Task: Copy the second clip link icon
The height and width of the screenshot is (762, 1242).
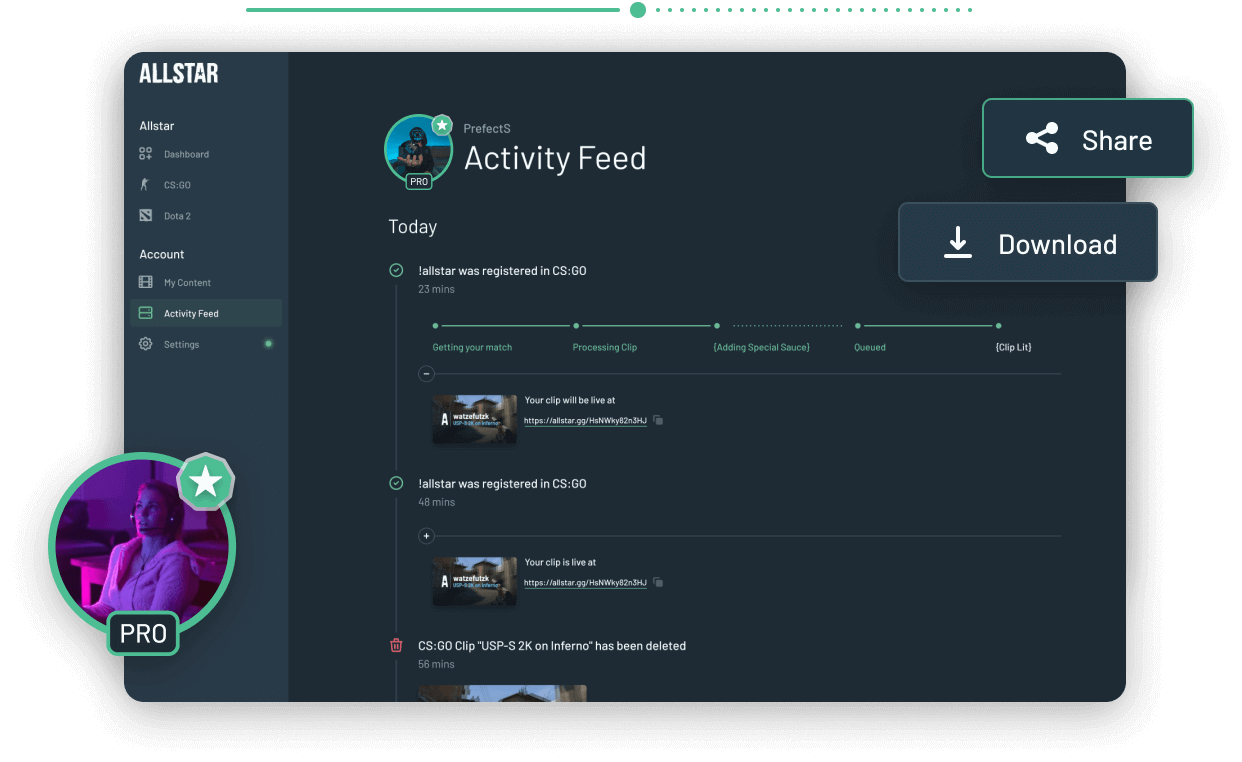Action: coord(658,583)
